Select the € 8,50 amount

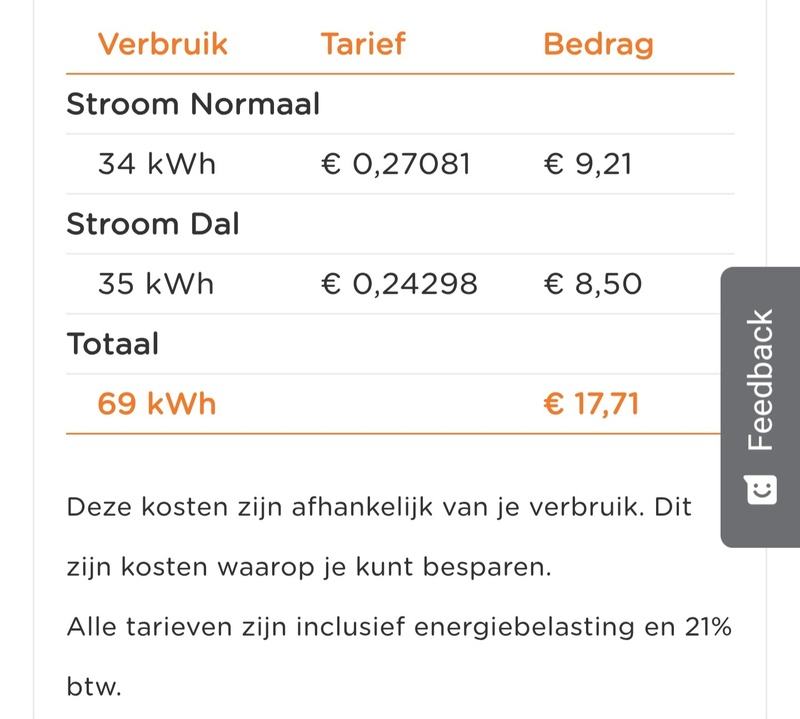[x=592, y=284]
